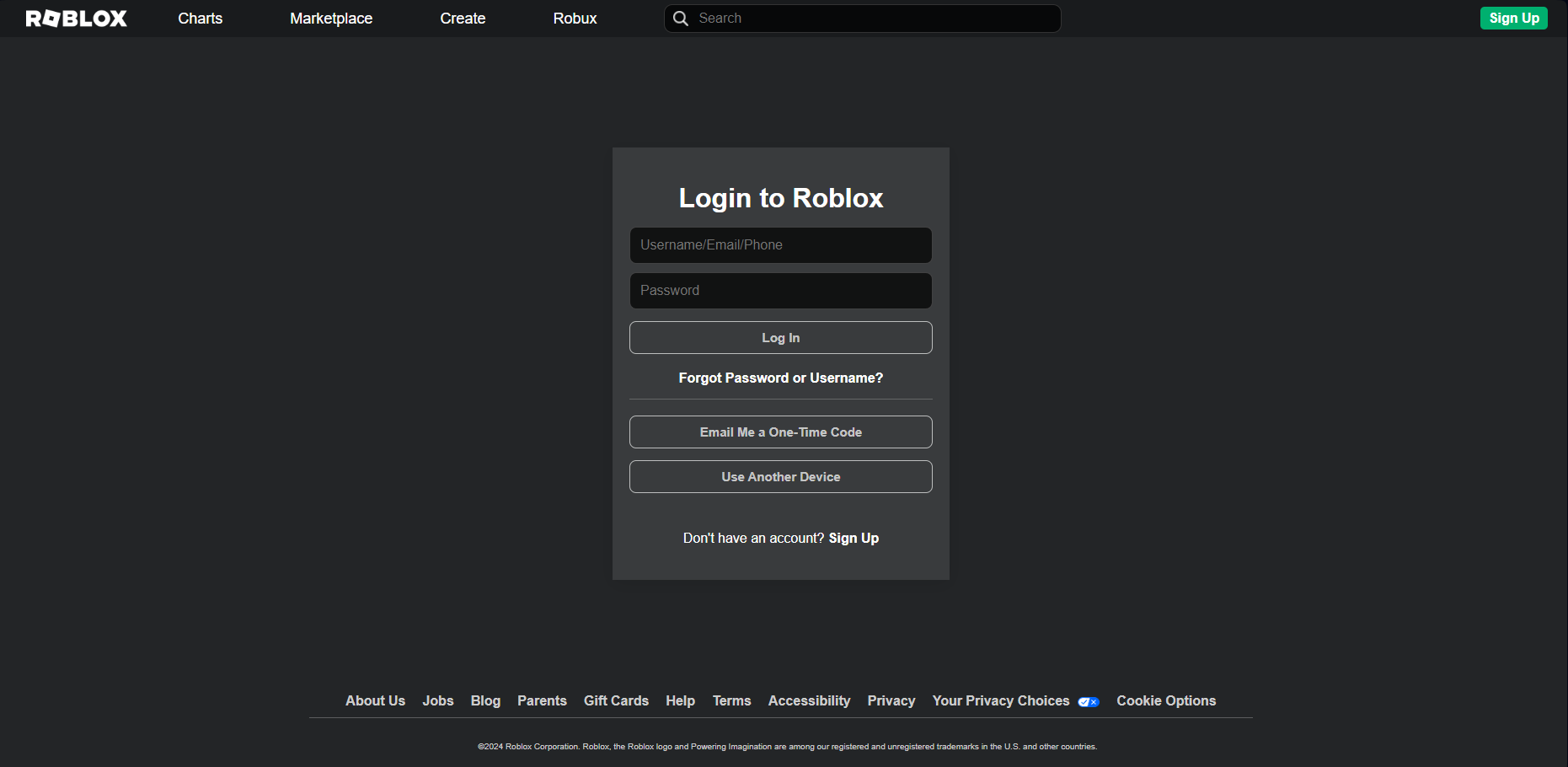Go to the Create page
The height and width of the screenshot is (767, 1568).
463,19
